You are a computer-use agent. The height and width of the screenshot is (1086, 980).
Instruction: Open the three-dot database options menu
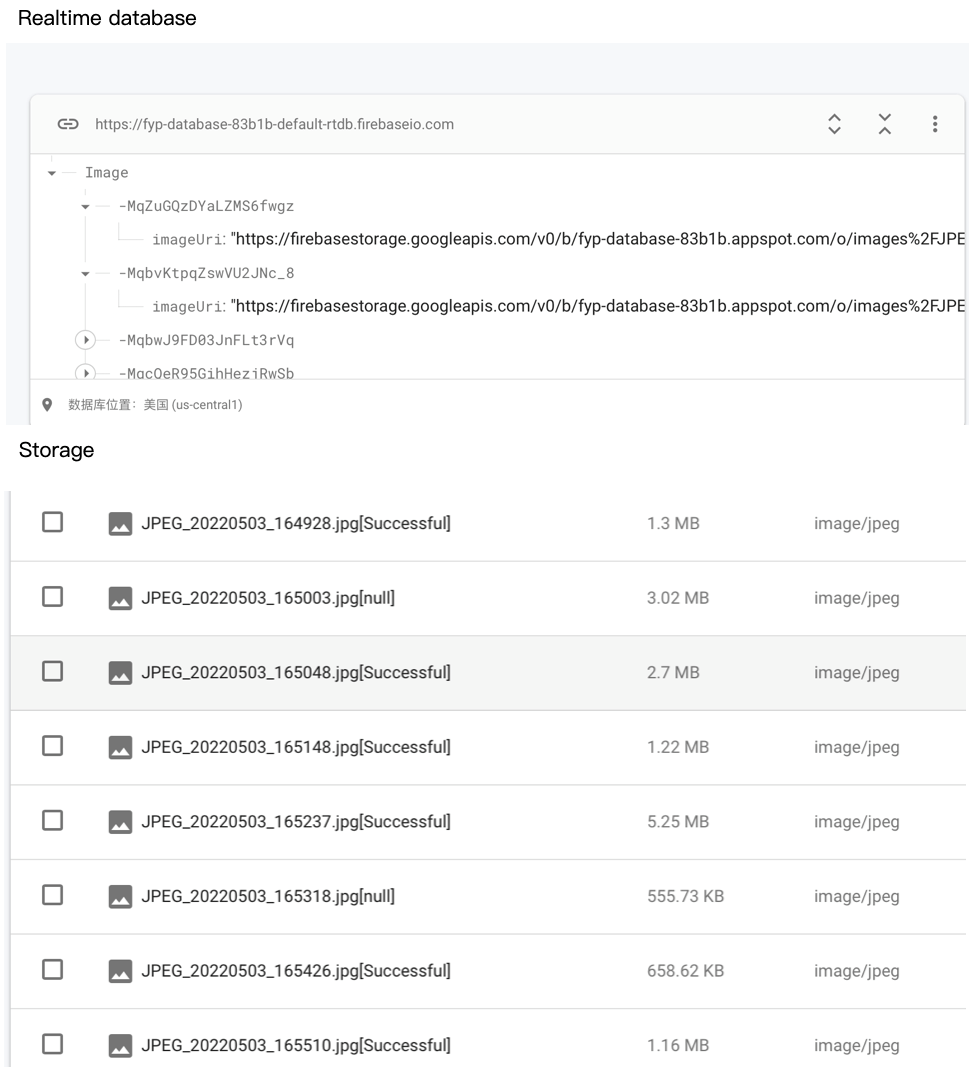[x=935, y=124]
